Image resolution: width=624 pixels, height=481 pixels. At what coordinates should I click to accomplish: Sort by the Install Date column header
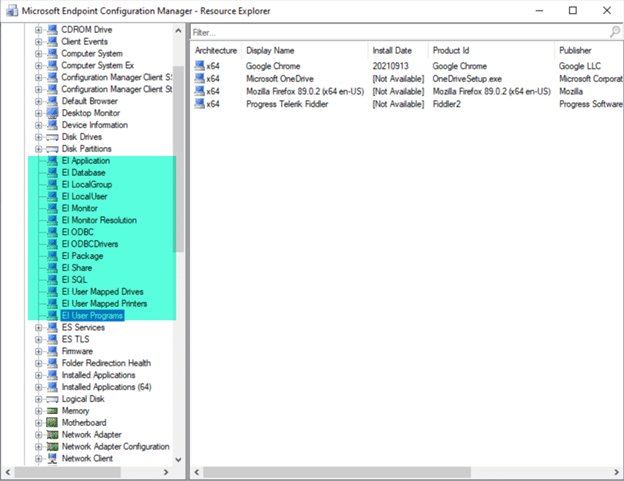coord(398,51)
